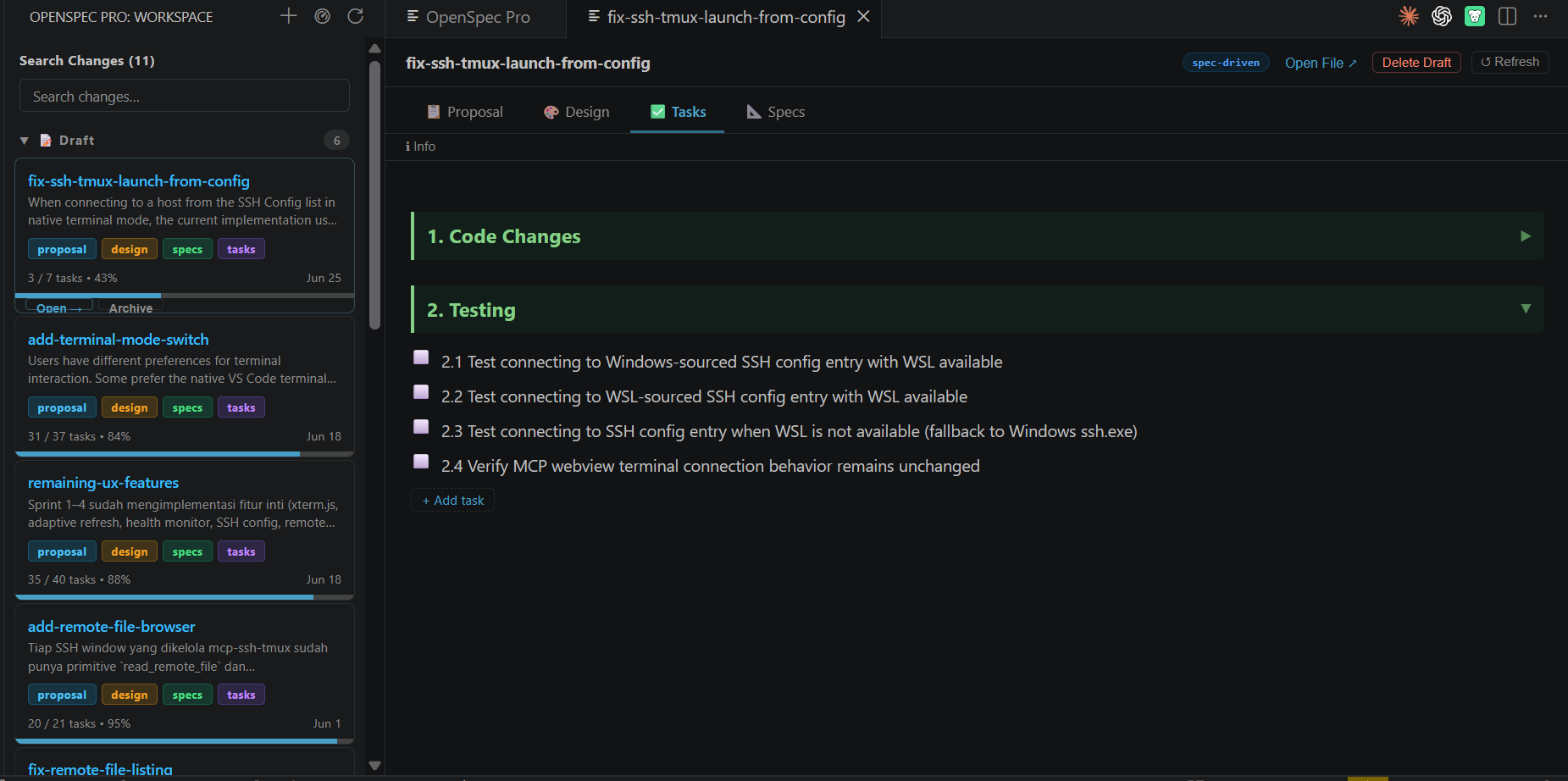Select the fix-ssh-tmux-launch-from-config editor tab
Screen dimensions: 1568x781
pos(726,18)
